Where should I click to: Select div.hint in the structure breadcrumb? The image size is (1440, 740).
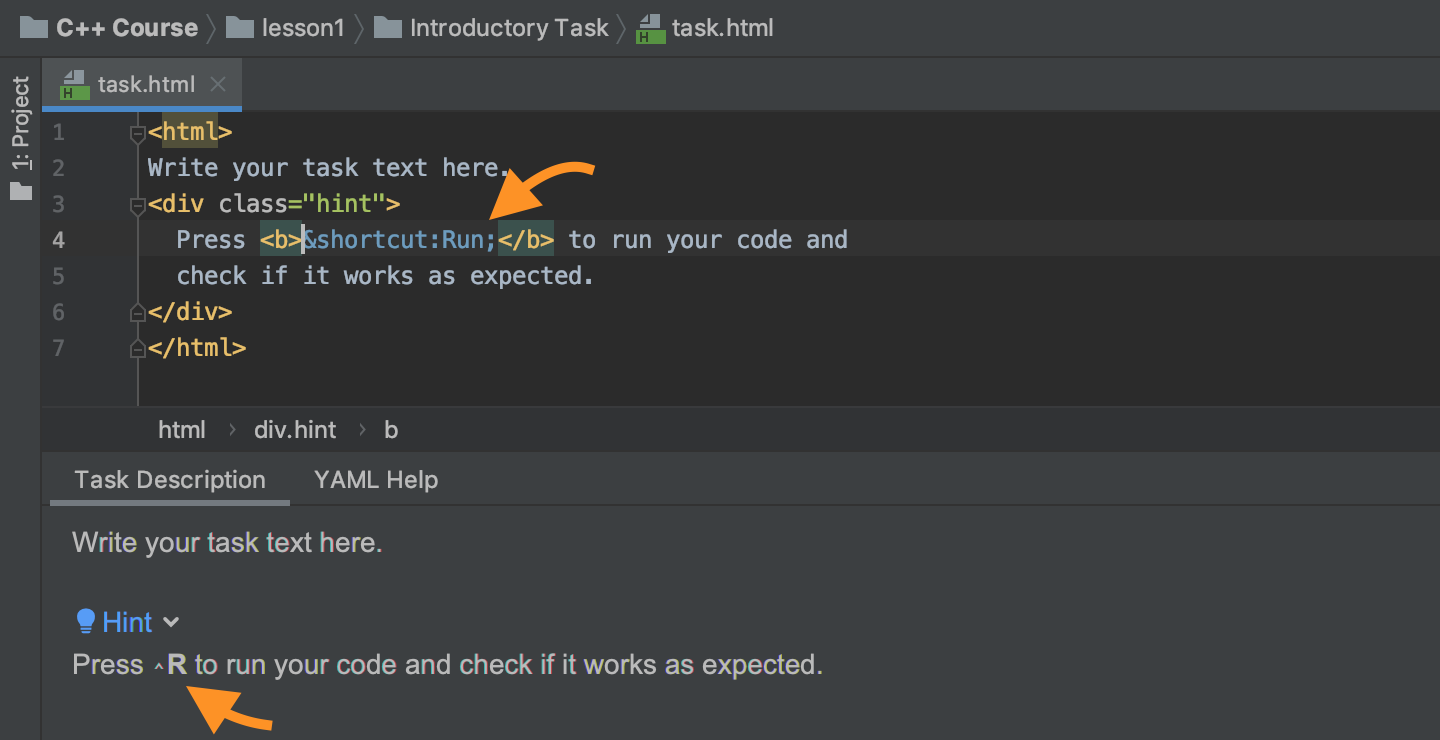(295, 430)
